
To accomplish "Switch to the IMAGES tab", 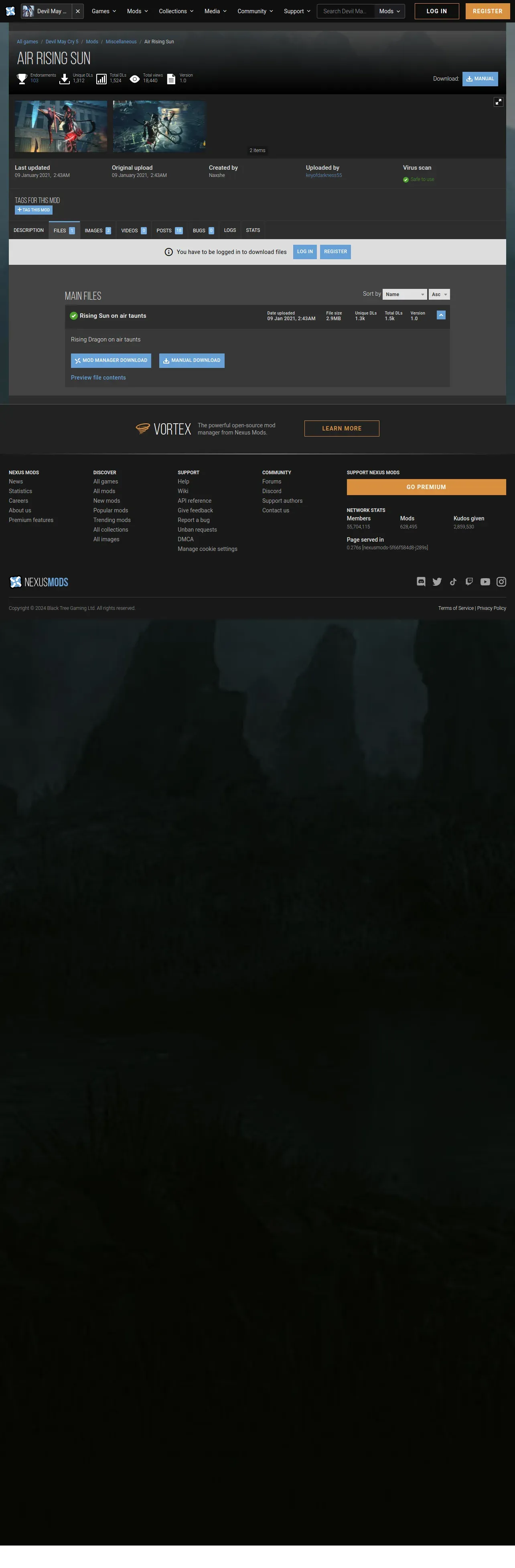I will [97, 230].
